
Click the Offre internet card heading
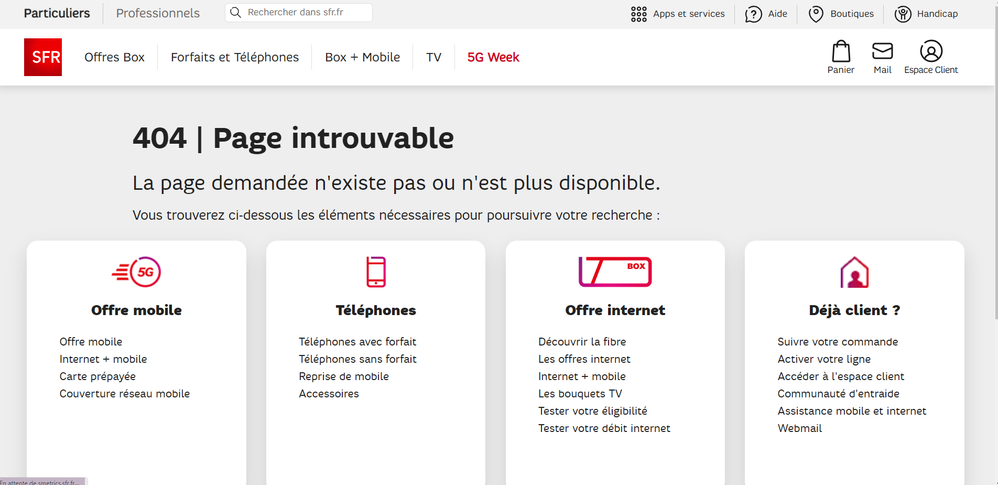615,311
